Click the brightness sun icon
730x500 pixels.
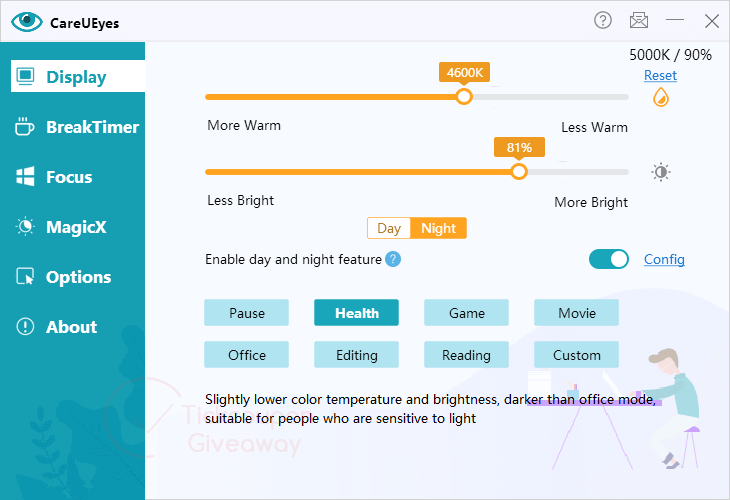[x=661, y=172]
